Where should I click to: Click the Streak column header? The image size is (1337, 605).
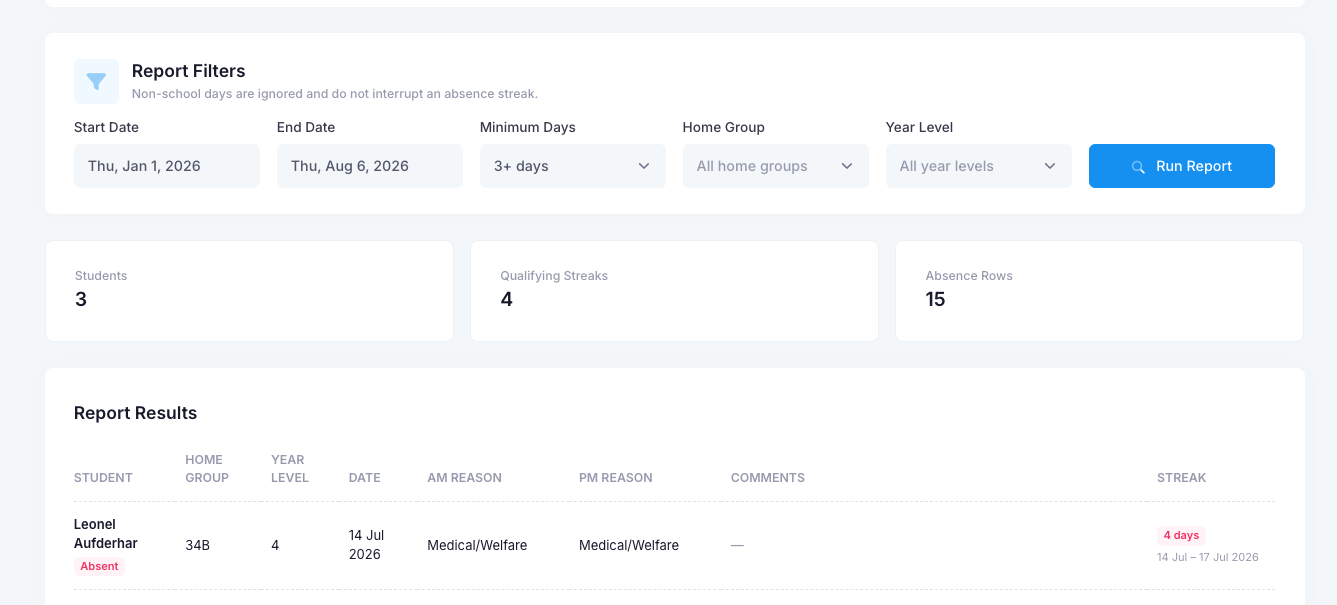click(x=1182, y=478)
